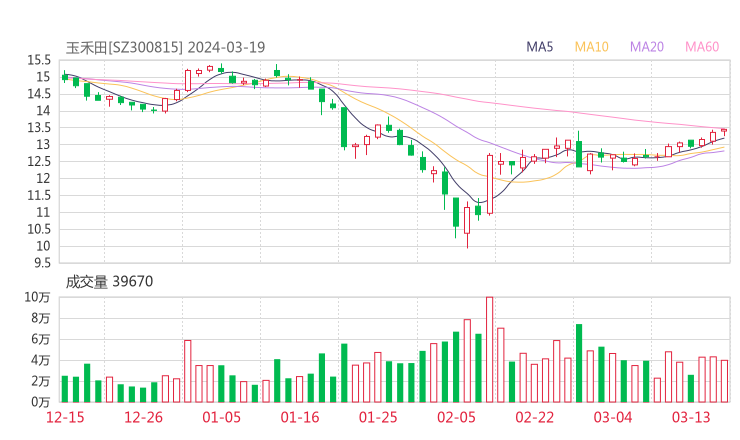Click the MA5 legend label

click(x=539, y=47)
